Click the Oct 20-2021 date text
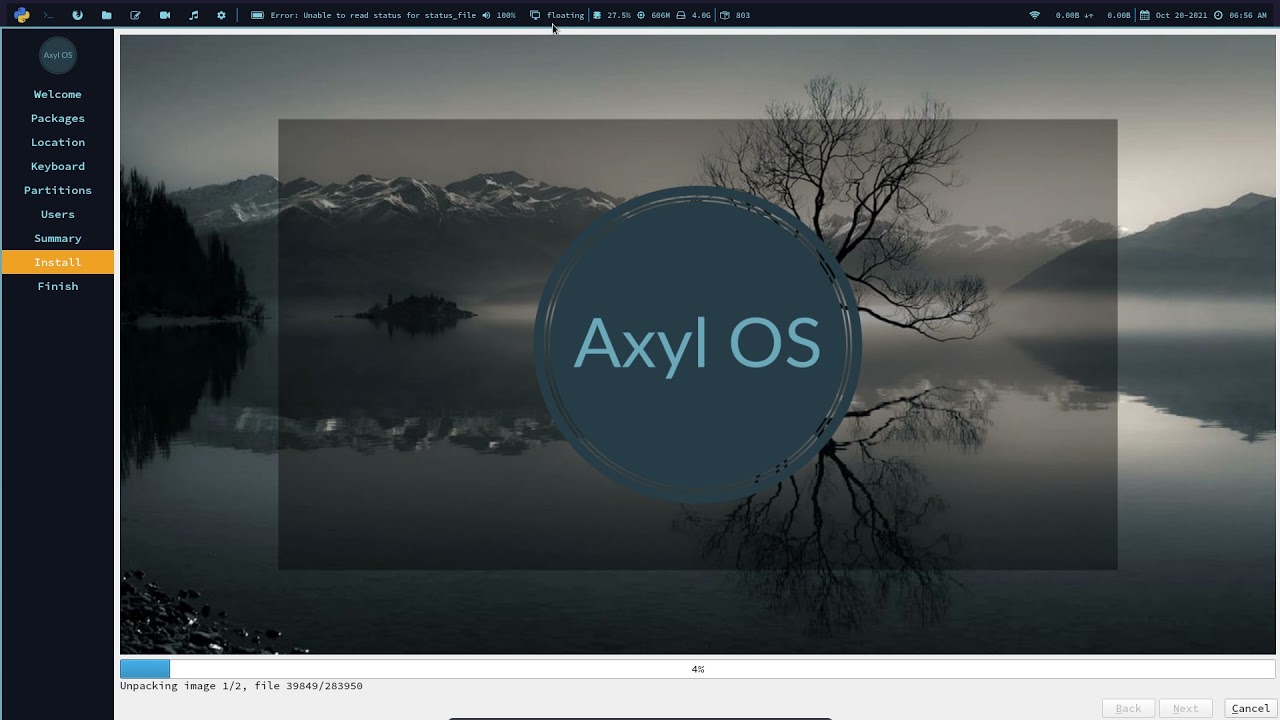1280x720 pixels. pos(1181,15)
